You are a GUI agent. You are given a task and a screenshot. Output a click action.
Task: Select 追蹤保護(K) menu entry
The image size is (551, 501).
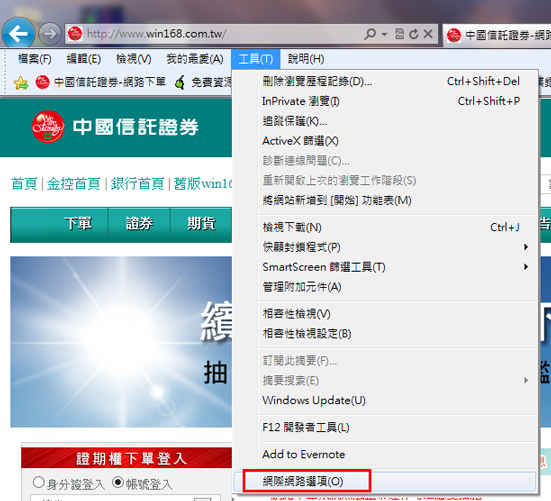pos(385,121)
